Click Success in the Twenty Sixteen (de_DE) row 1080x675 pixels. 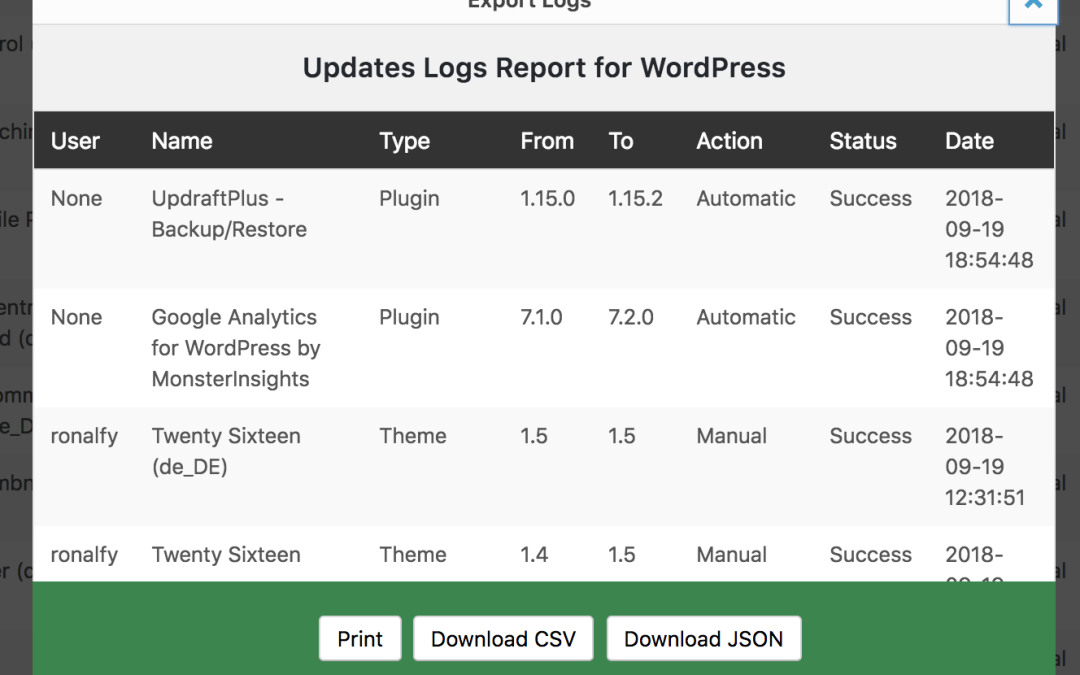click(x=871, y=436)
